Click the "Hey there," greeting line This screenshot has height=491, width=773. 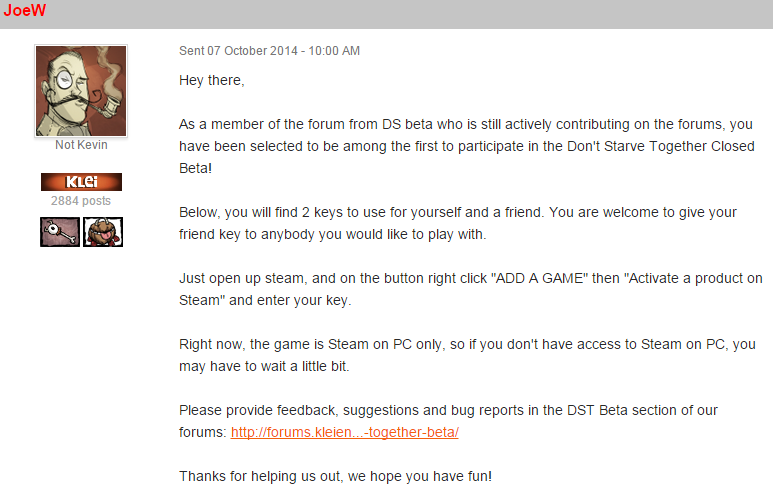click(211, 80)
